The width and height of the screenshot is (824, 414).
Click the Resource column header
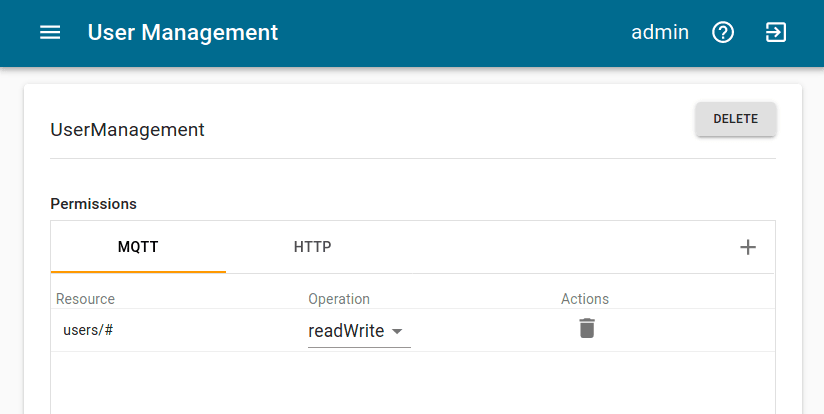pyautogui.click(x=85, y=299)
